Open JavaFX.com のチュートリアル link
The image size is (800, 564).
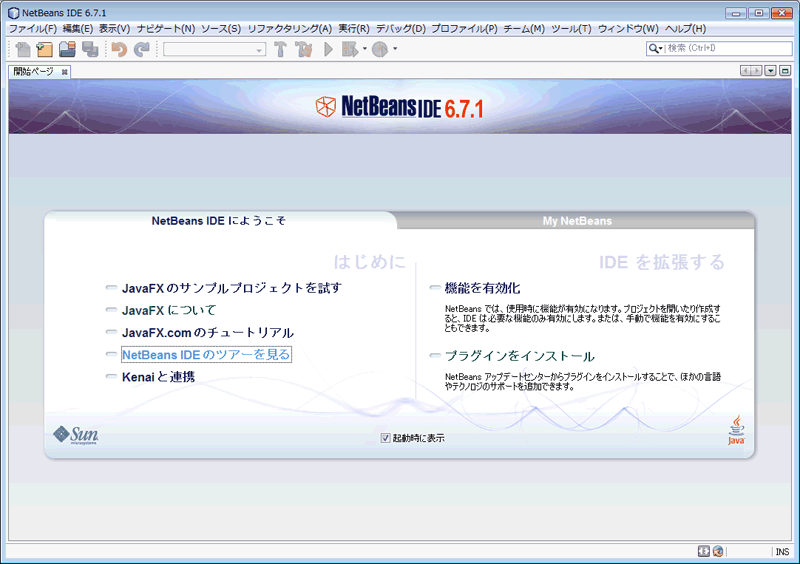pyautogui.click(x=208, y=333)
